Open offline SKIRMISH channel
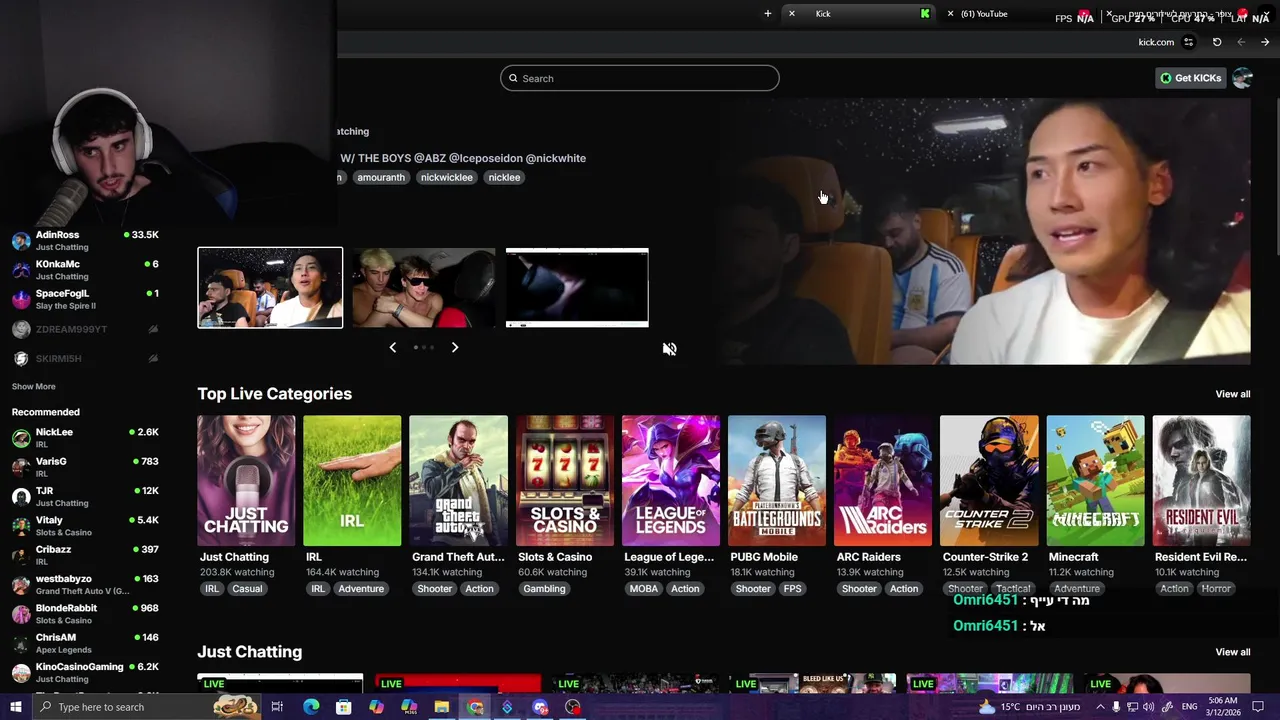 [85, 358]
